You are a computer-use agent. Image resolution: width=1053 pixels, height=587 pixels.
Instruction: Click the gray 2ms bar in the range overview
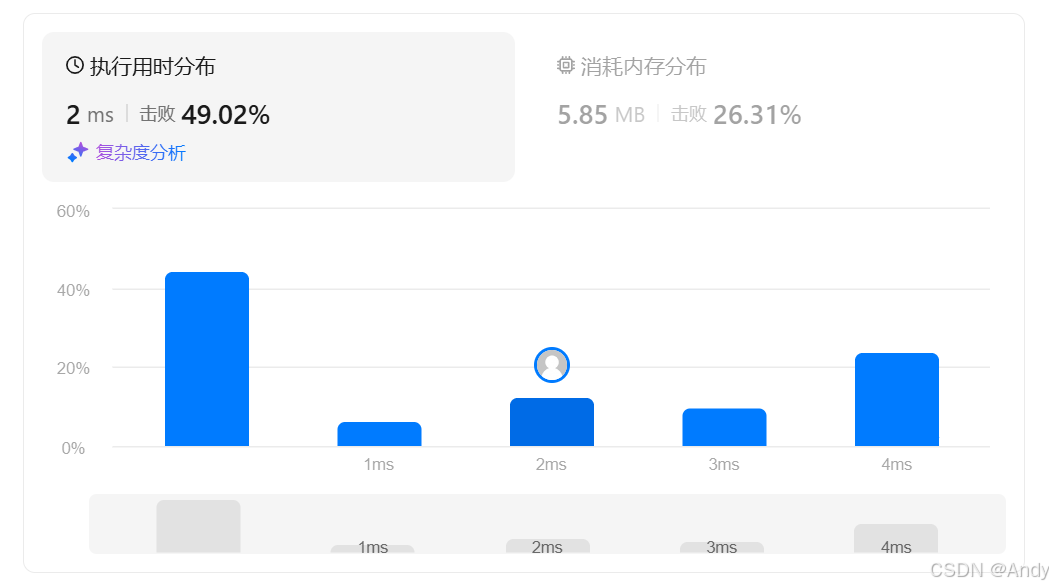(547, 546)
